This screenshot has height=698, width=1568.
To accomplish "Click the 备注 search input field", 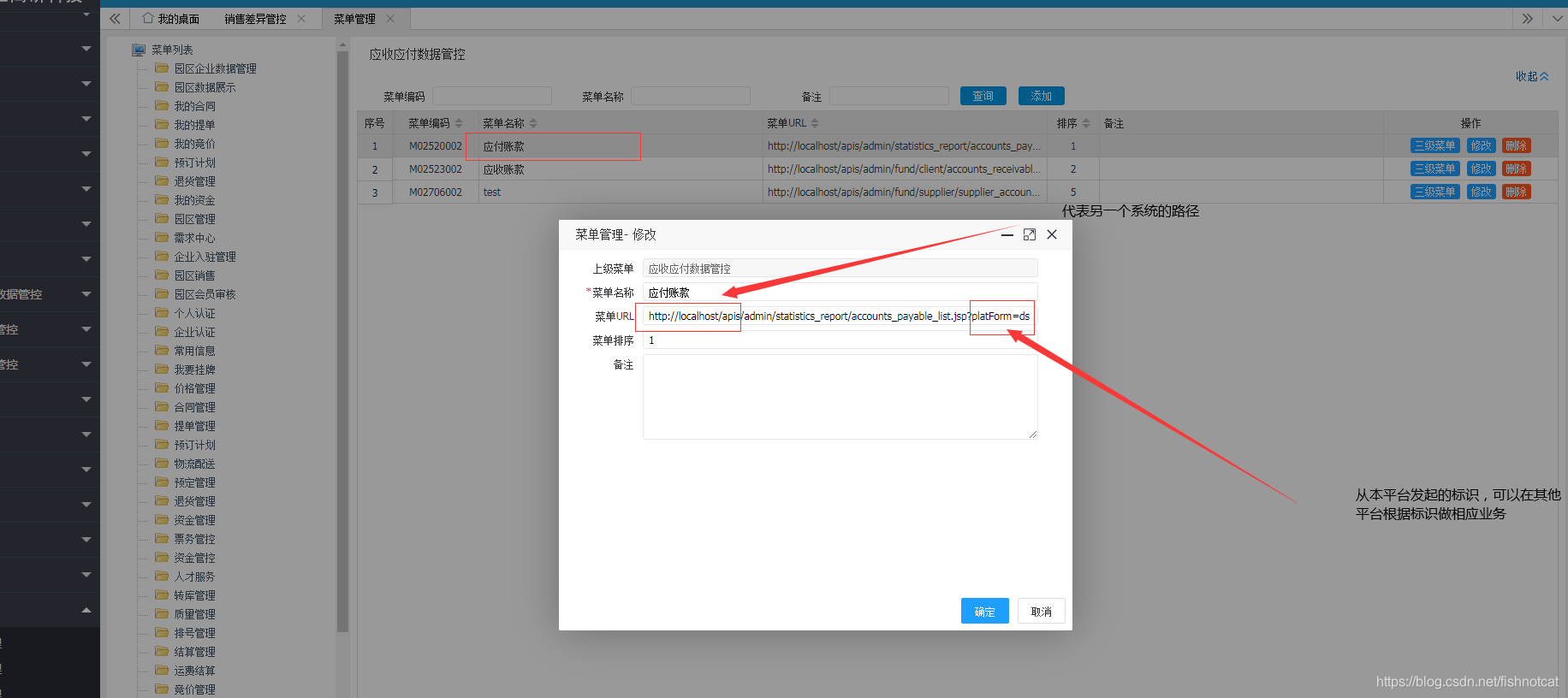I will tap(889, 96).
